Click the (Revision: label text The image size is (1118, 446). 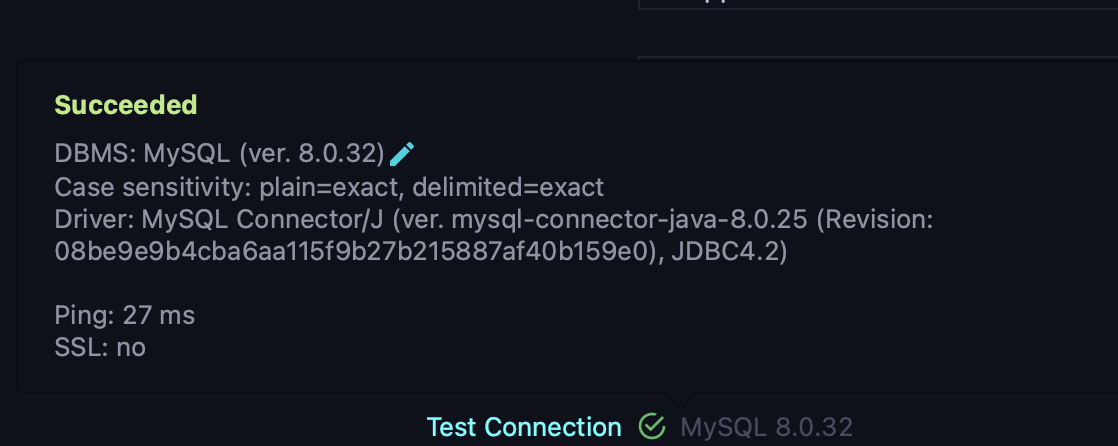click(x=875, y=220)
